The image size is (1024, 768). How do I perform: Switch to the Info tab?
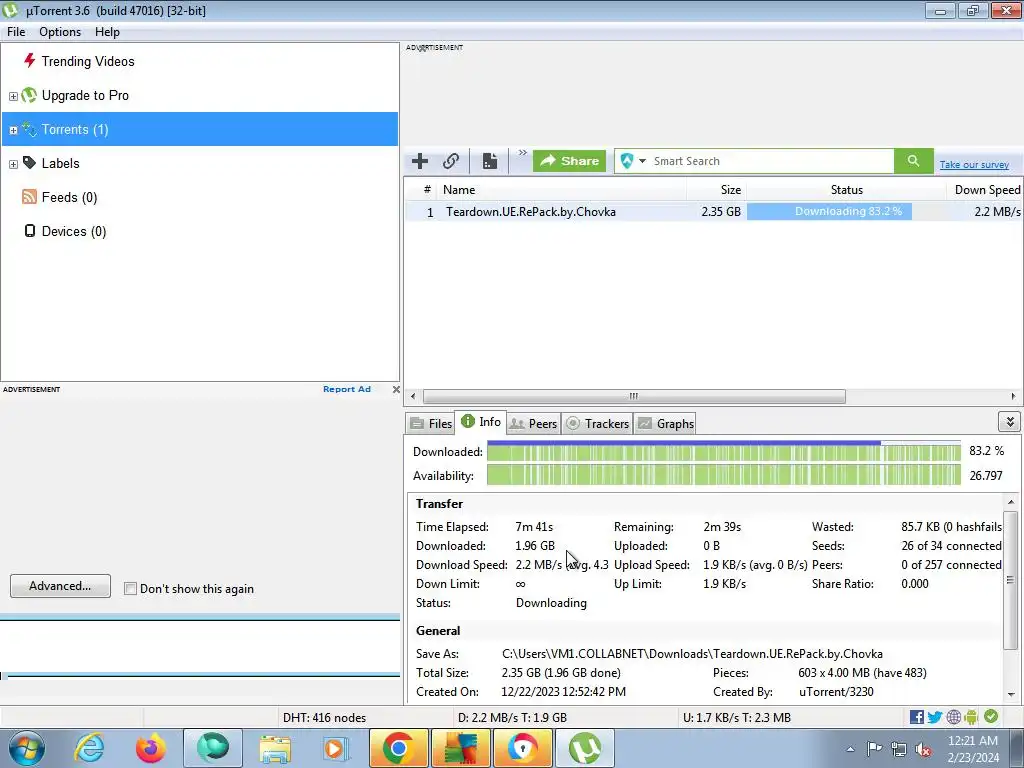click(481, 422)
